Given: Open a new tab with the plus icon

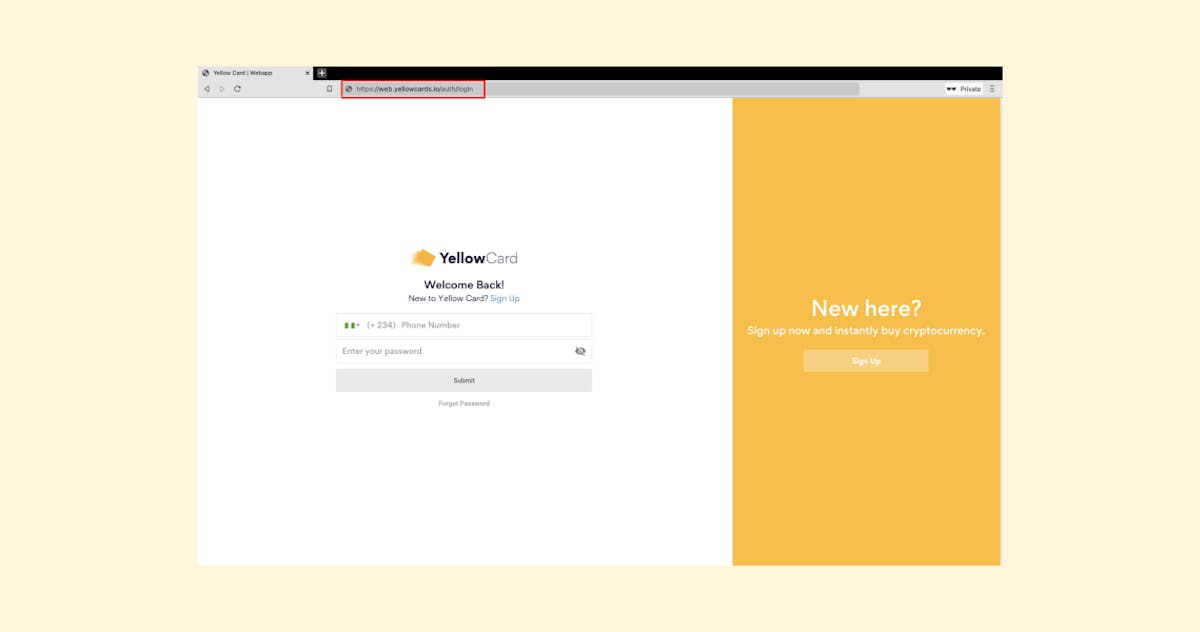Looking at the screenshot, I should pos(321,73).
